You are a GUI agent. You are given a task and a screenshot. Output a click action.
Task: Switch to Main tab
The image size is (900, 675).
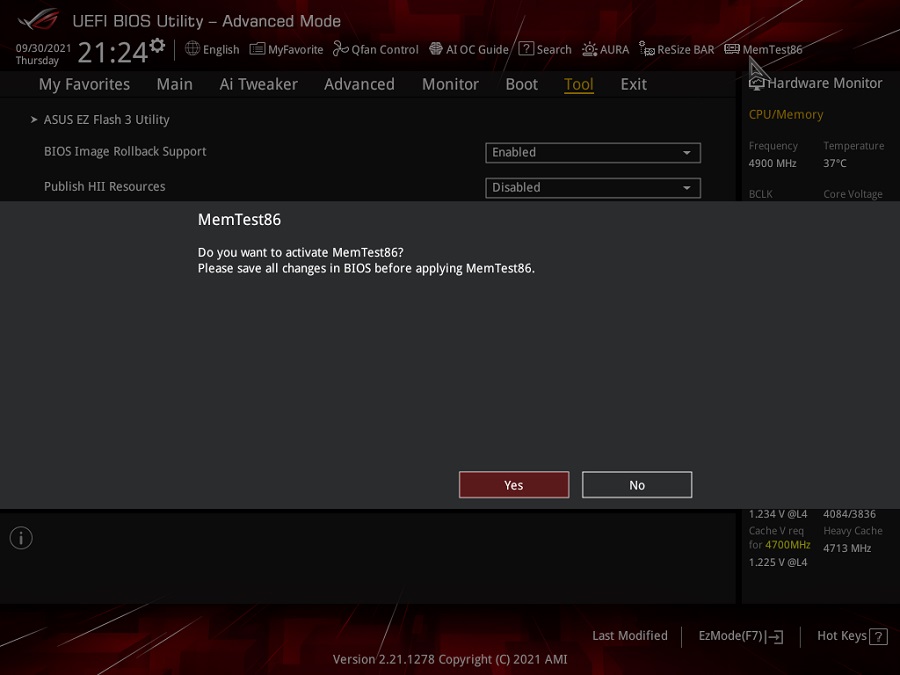[174, 84]
